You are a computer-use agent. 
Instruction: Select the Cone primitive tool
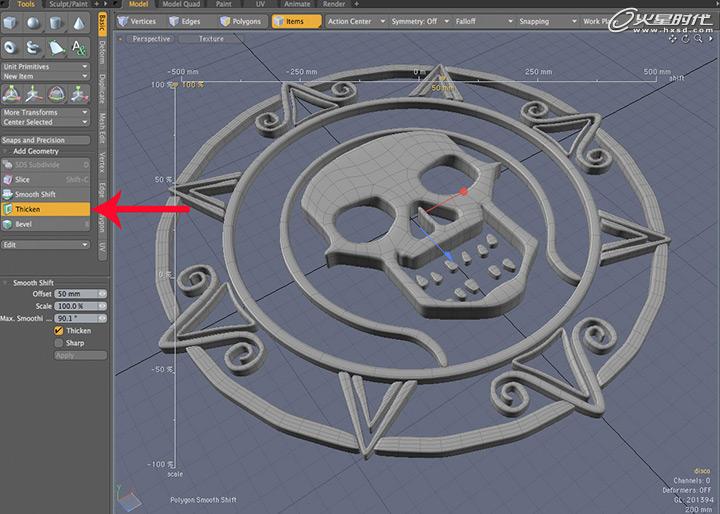click(x=79, y=23)
